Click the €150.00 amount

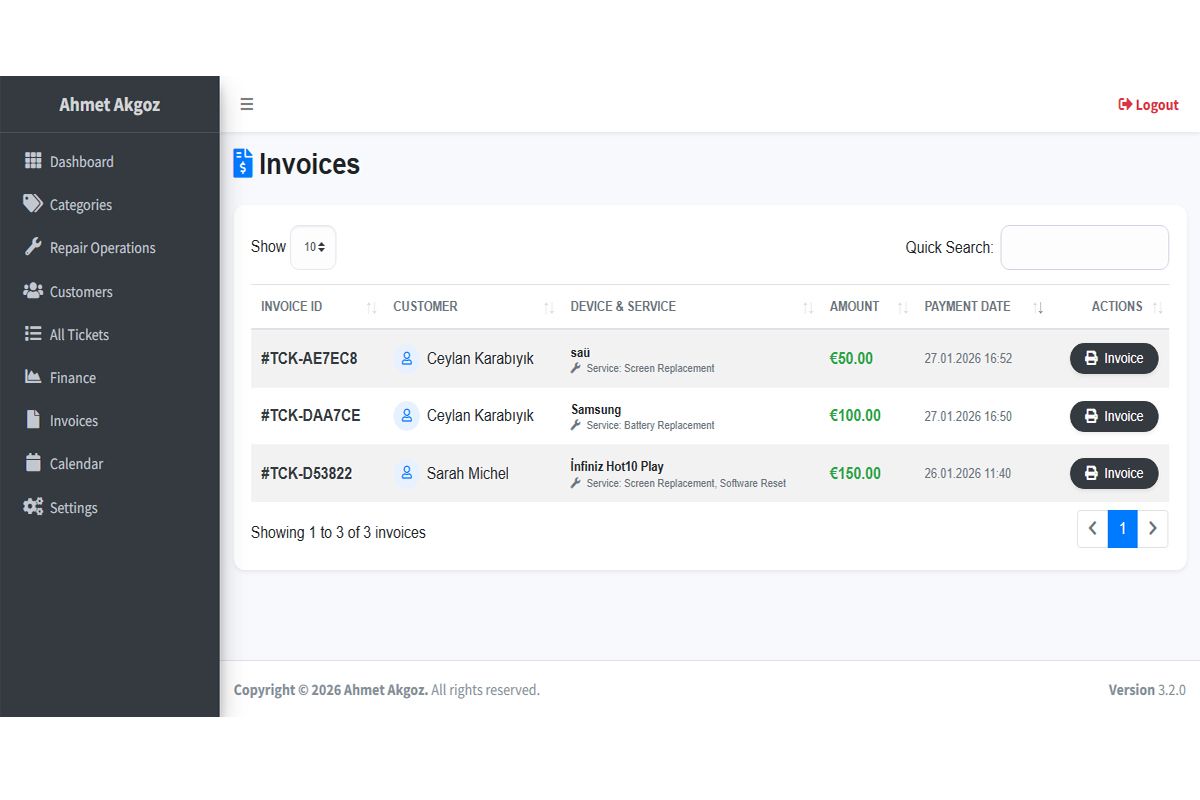855,473
